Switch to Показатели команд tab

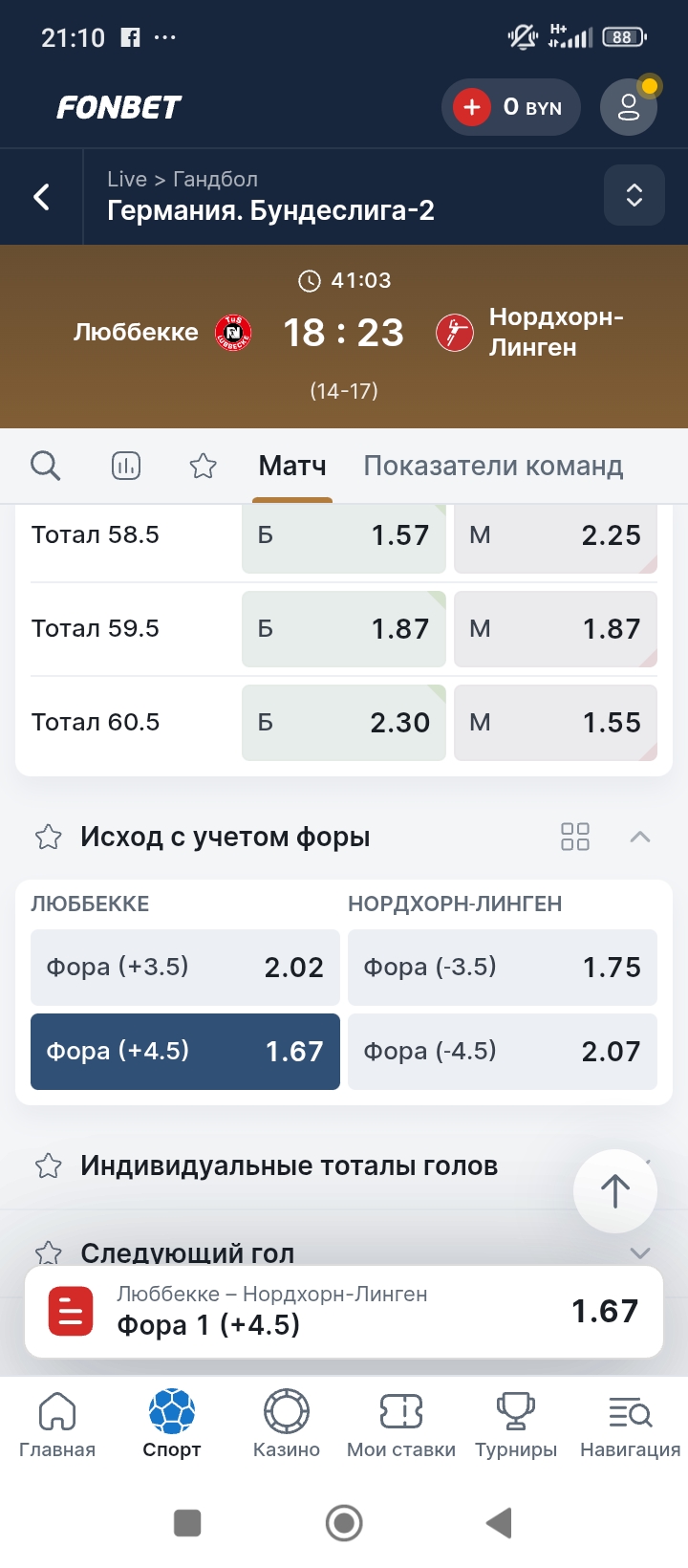(x=493, y=466)
